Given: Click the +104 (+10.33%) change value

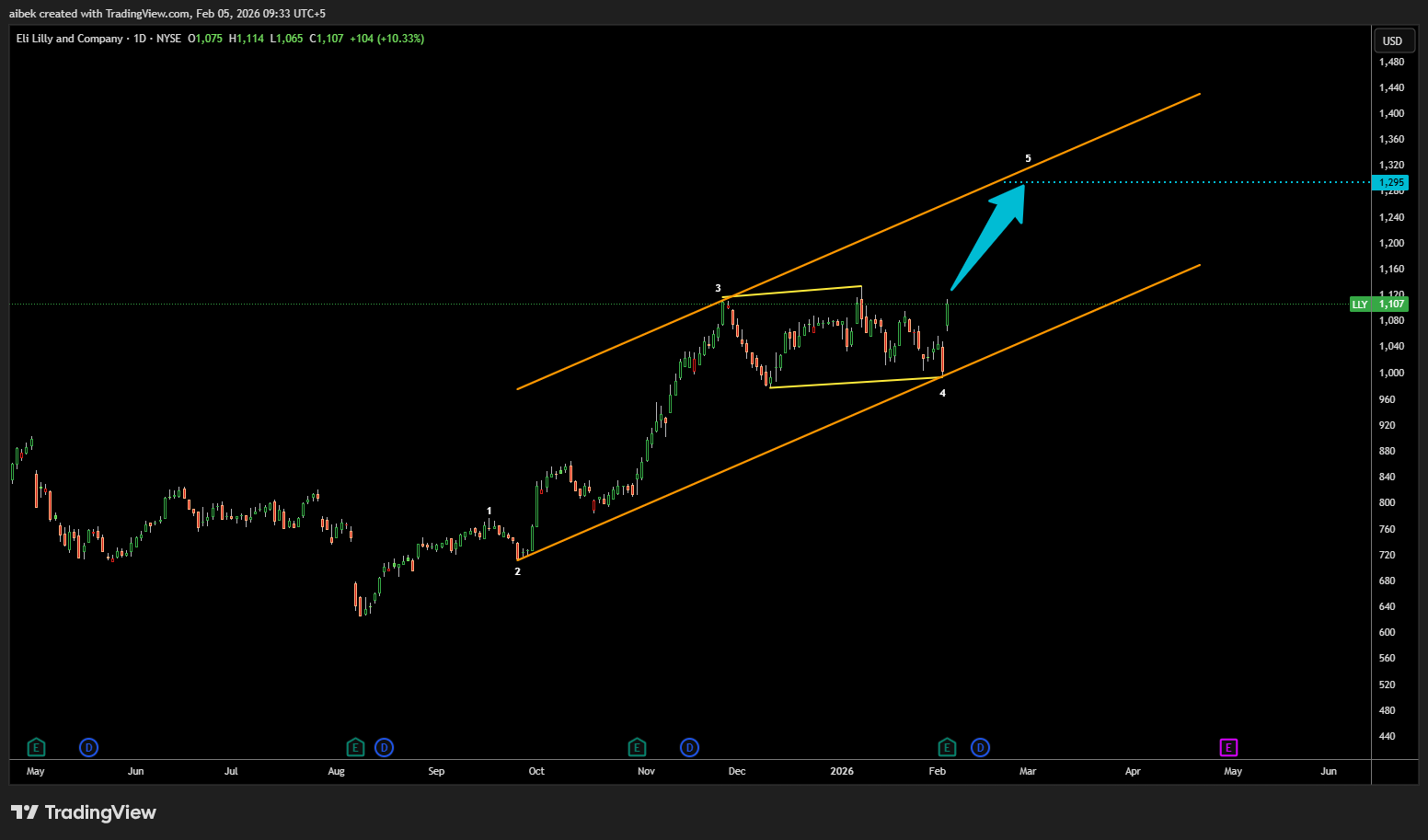Looking at the screenshot, I should click(387, 39).
